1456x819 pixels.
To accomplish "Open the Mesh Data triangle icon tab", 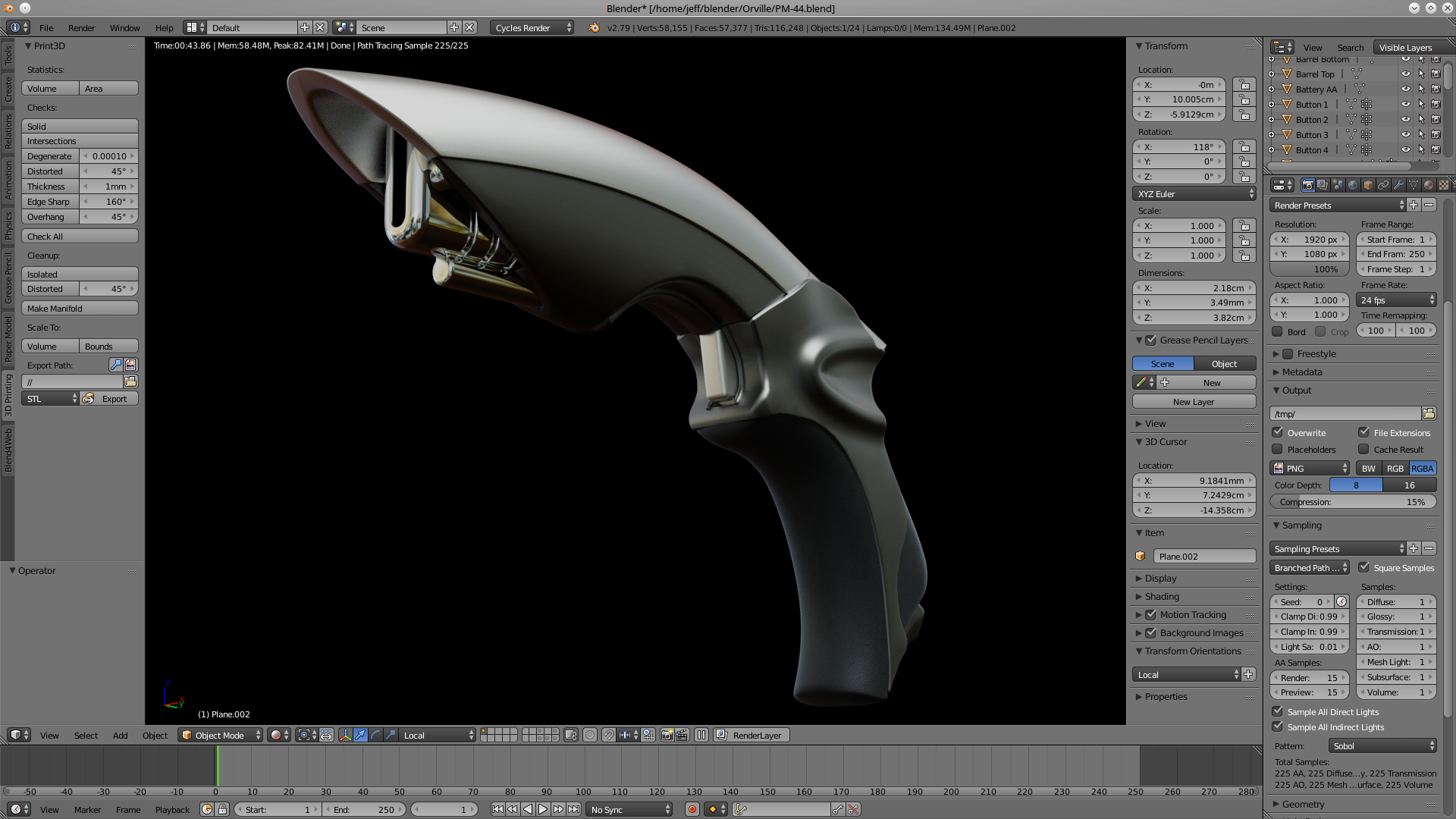I will pos(1414,185).
